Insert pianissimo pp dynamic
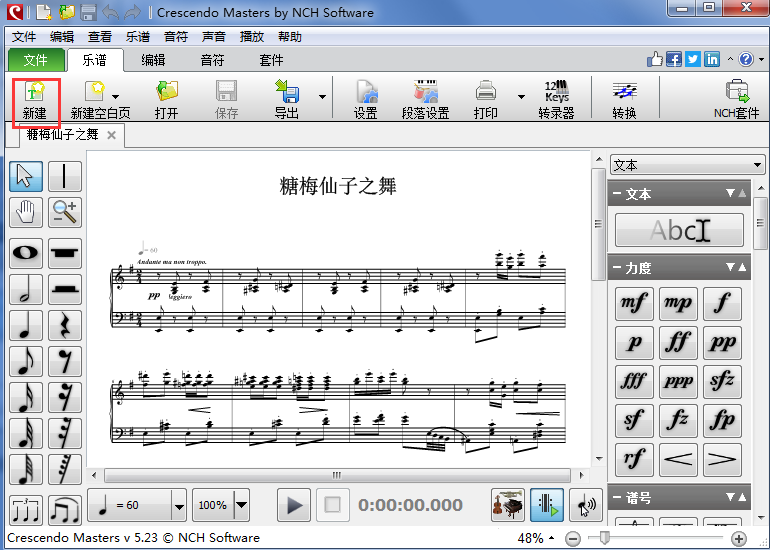The image size is (770, 550). (722, 343)
